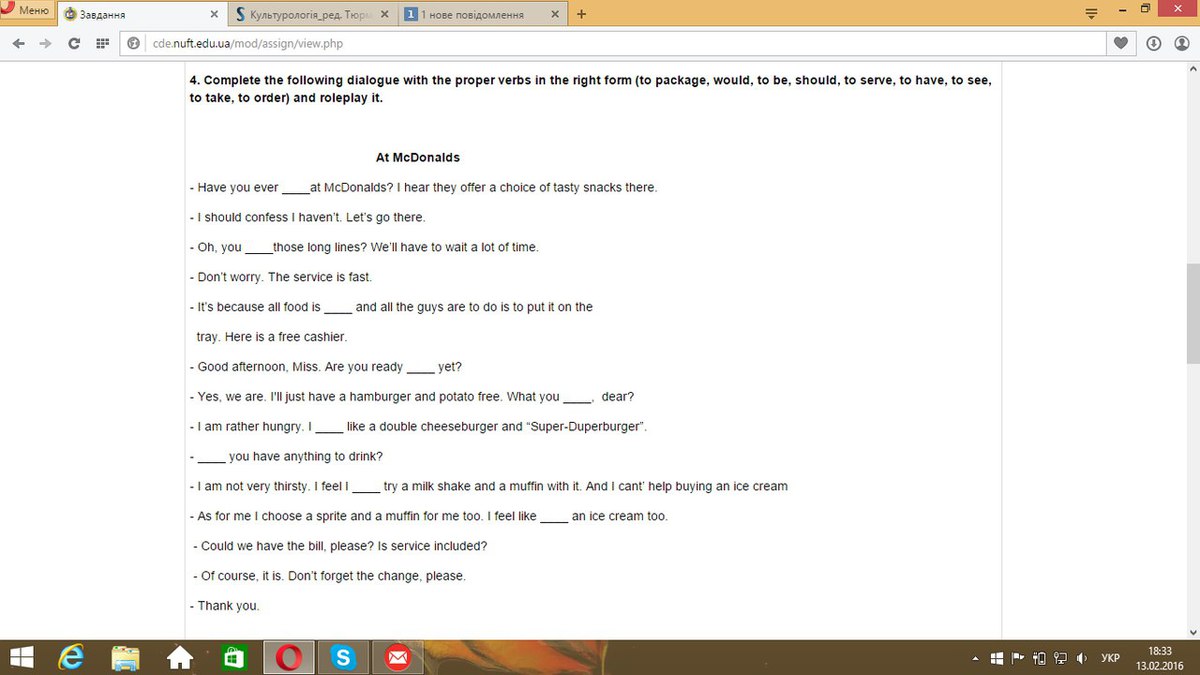Switch to the Завдання tab
1200x675 pixels.
[142, 15]
